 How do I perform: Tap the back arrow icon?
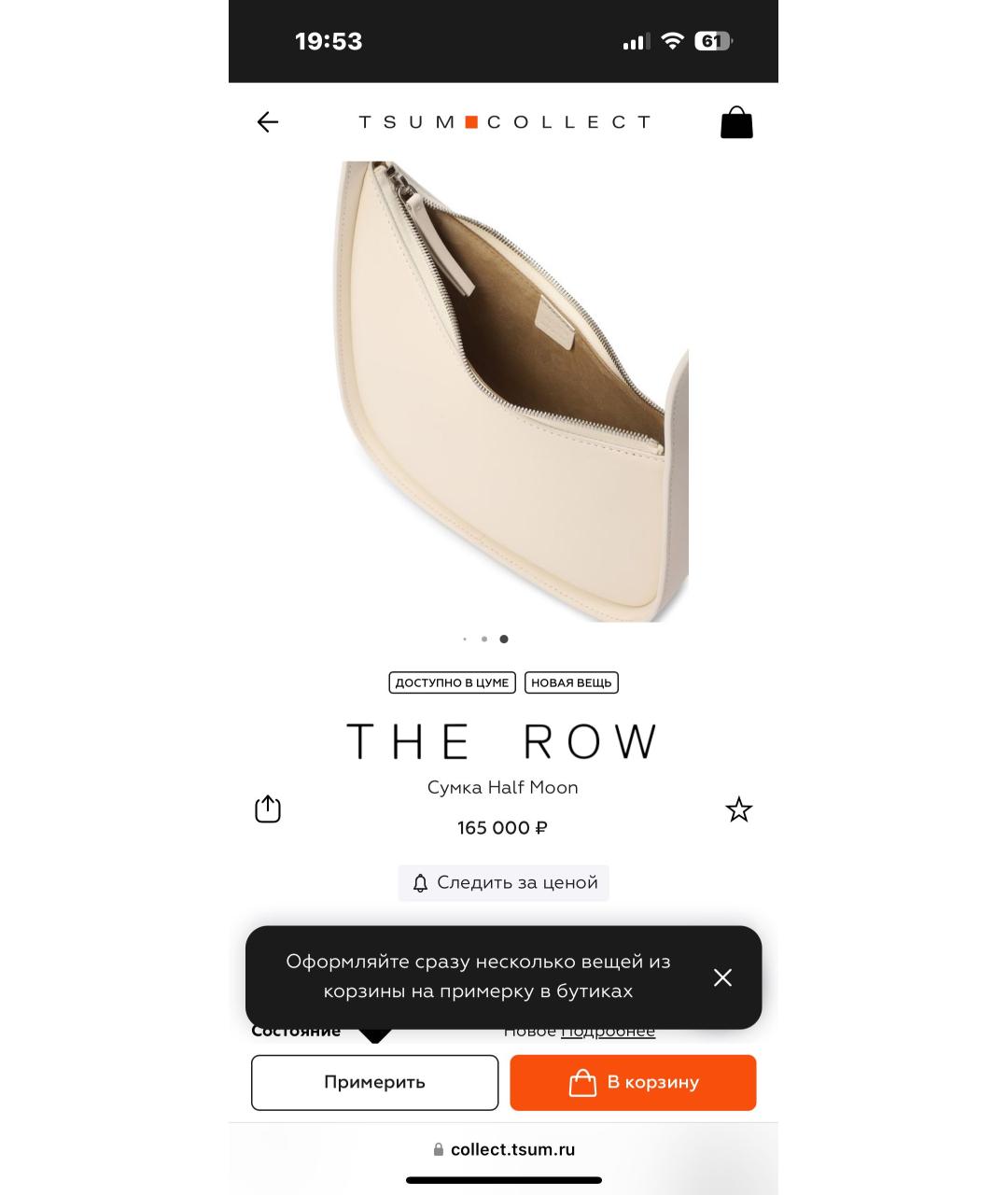268,122
